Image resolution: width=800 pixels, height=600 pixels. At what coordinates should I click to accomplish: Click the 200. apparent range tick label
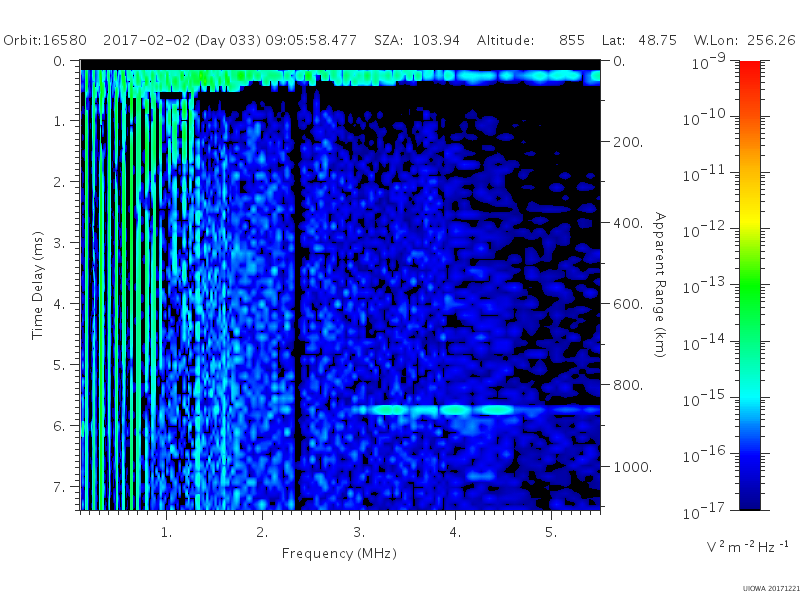point(628,142)
